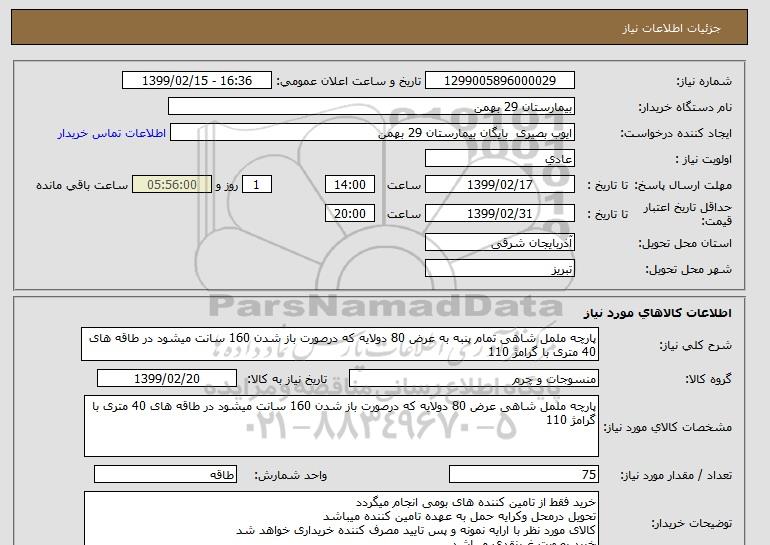The image size is (770, 545).
Task: Click the label تاریخ و ساعت اعلان عمومی
Action: [349, 81]
